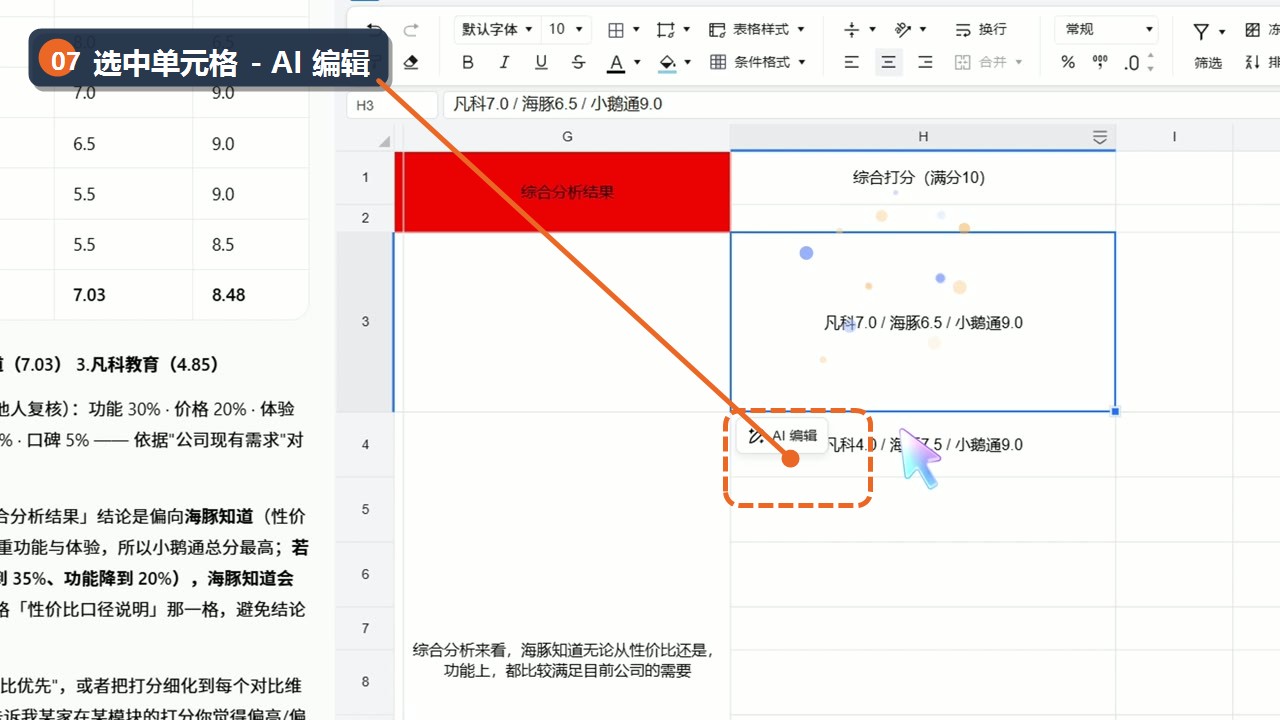1280x720 pixels.
Task: Click the vertical alignment icon
Action: [x=852, y=29]
